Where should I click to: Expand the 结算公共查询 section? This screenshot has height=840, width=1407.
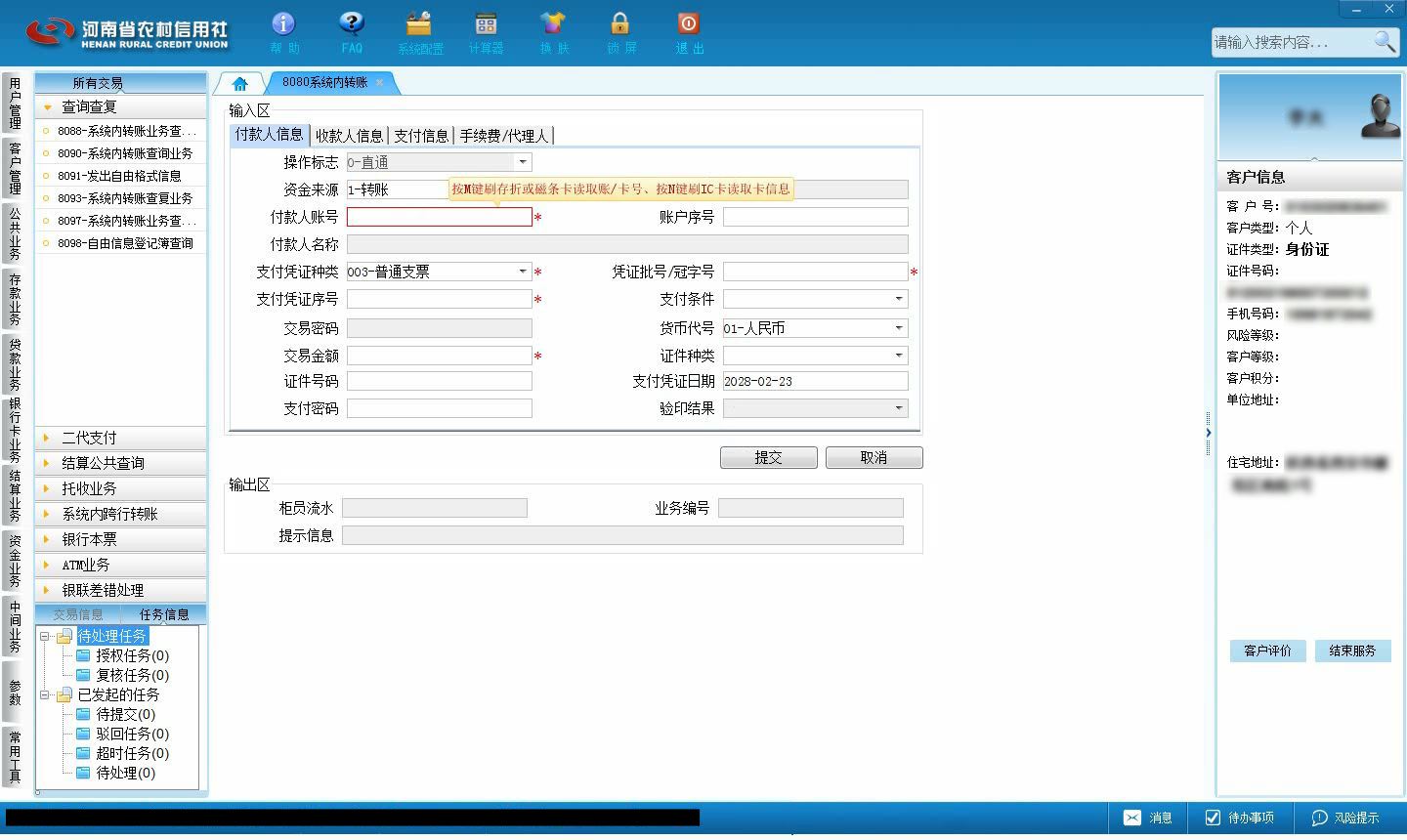(x=121, y=463)
